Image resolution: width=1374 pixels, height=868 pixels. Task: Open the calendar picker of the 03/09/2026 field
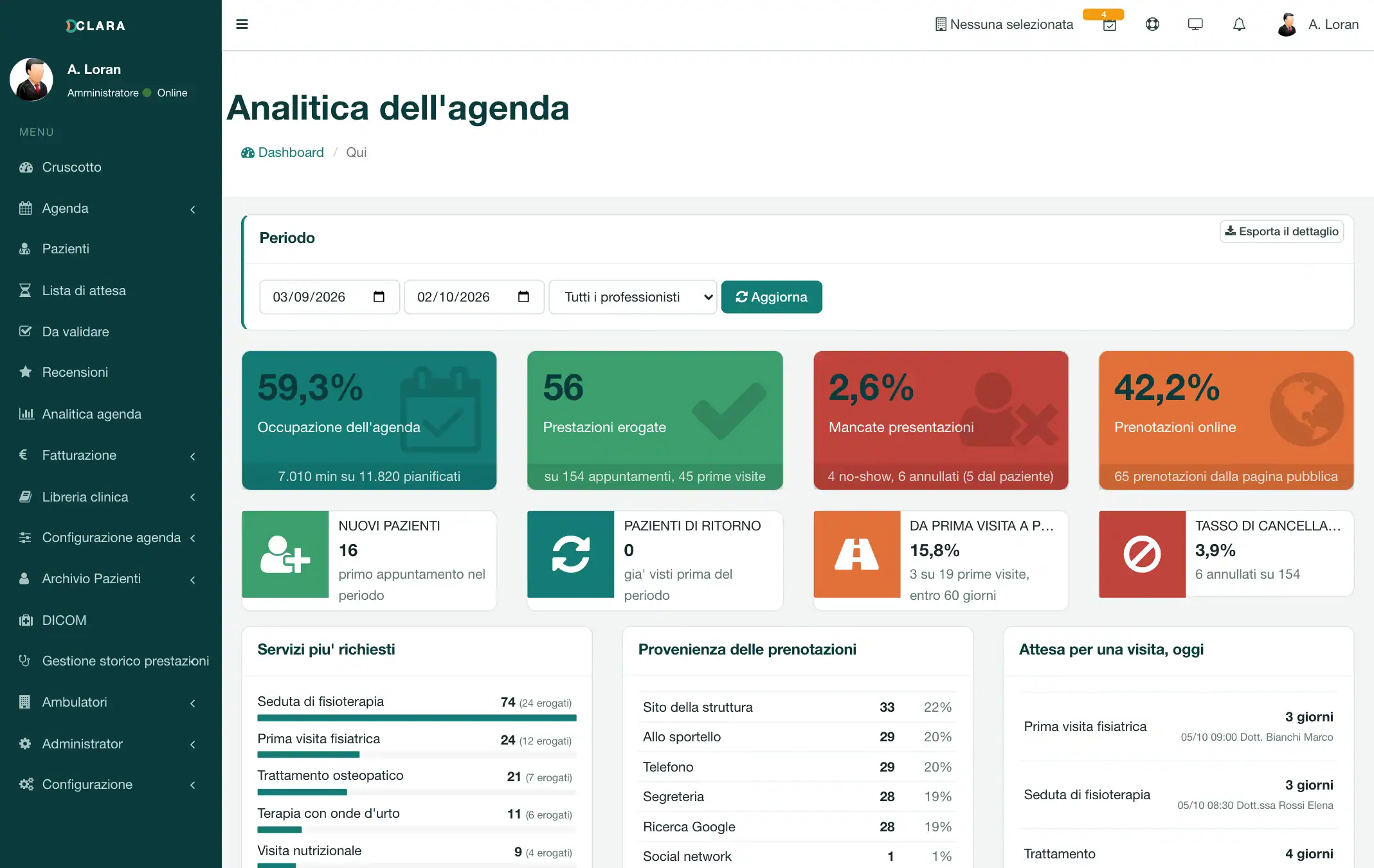379,297
